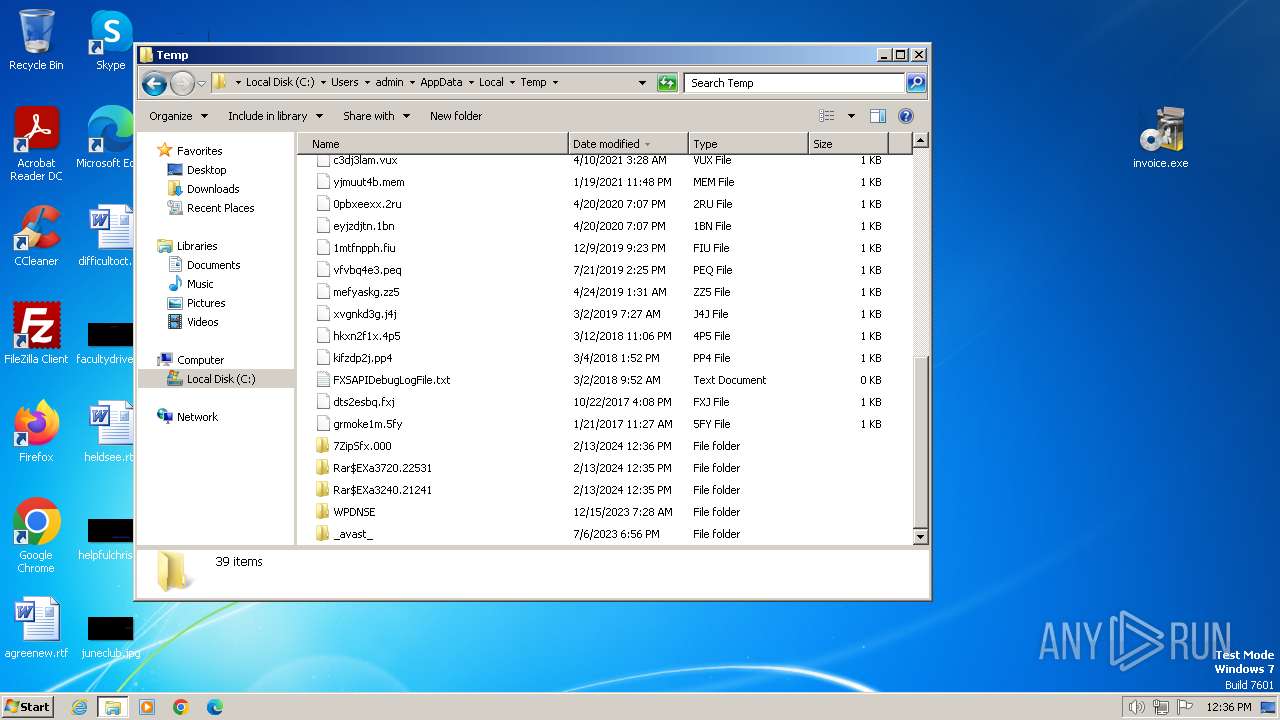
Task: Open the Recycle Bin desktop icon
Action: (x=36, y=40)
